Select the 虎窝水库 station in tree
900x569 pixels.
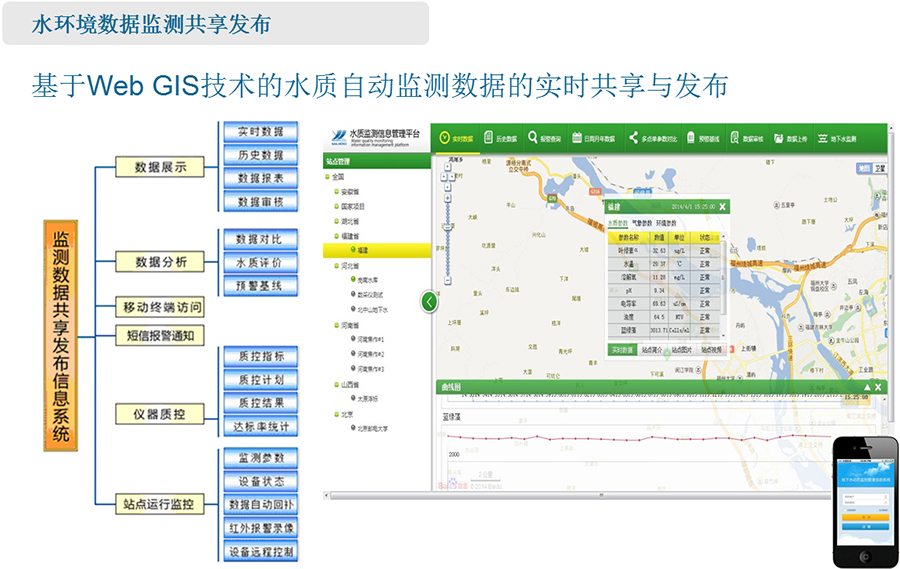coord(363,281)
